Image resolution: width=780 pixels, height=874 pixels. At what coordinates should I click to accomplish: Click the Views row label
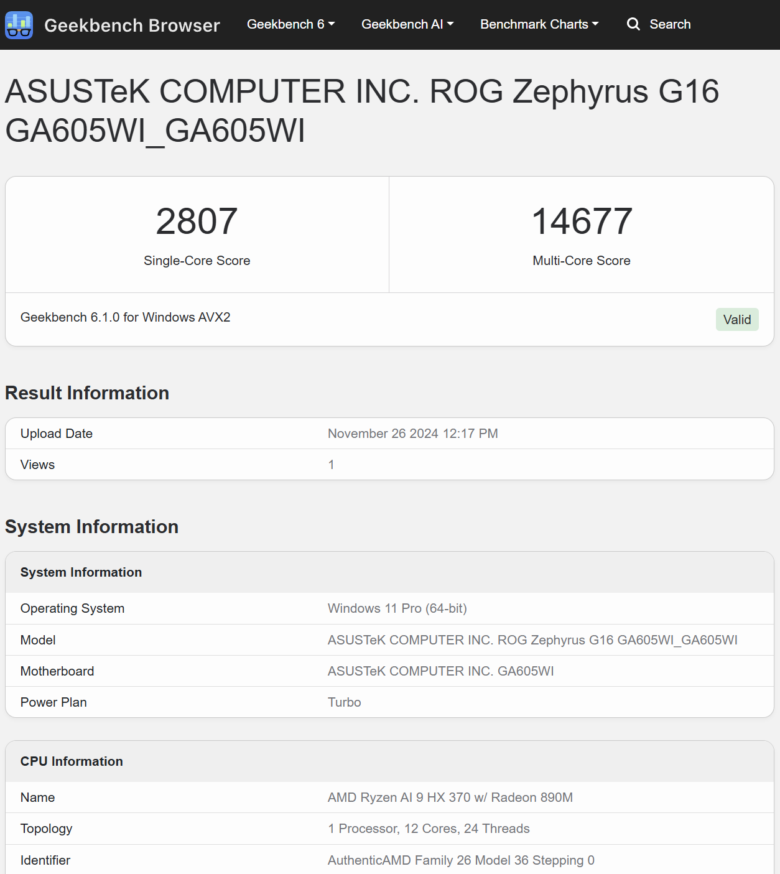37,465
